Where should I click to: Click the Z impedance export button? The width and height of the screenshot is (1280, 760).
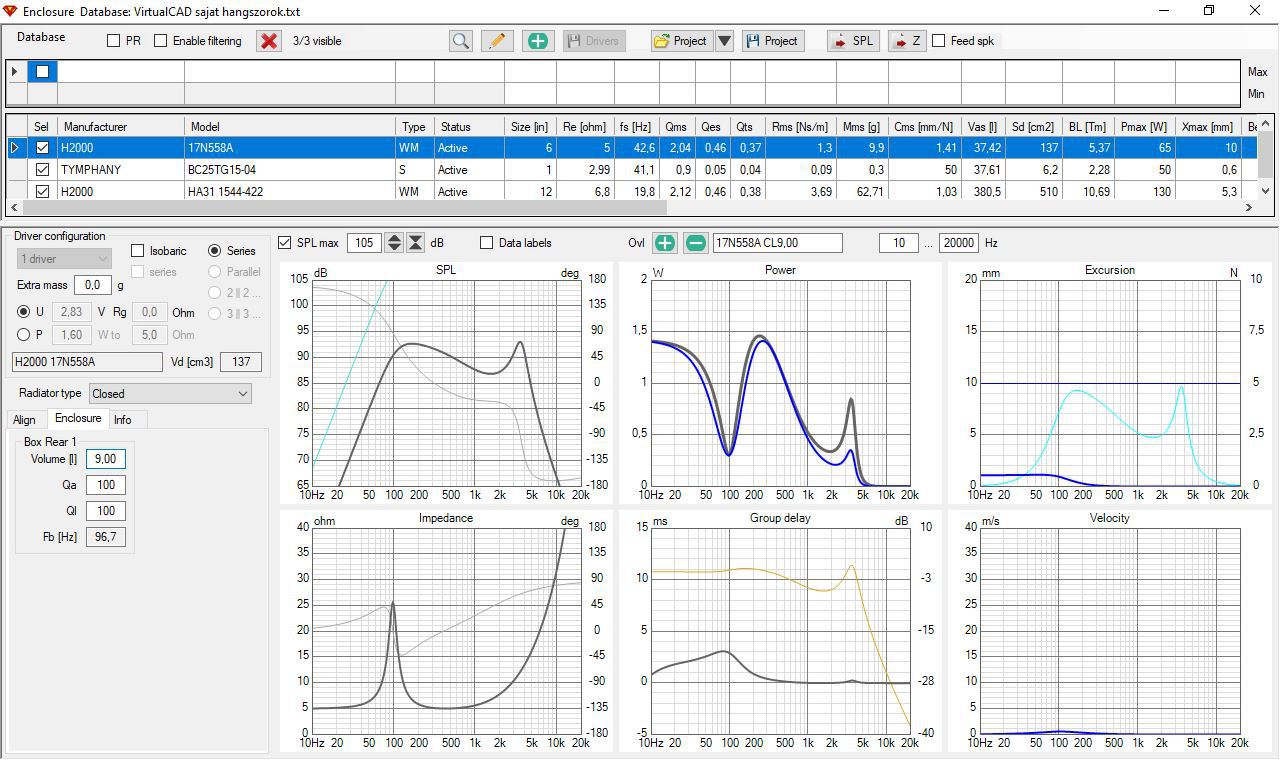pos(907,41)
